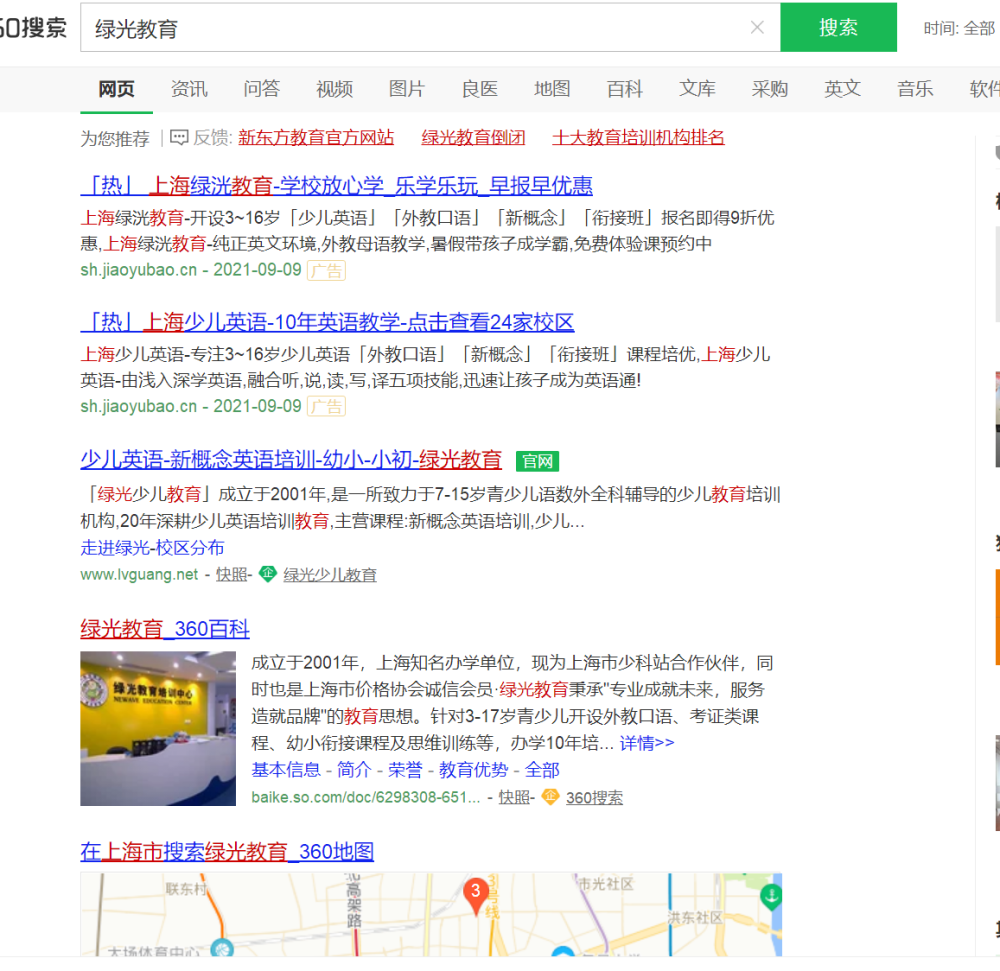Screen dimensions: 1000x971
Task: Open the 绿光少儿教育 verified link
Action: click(330, 574)
